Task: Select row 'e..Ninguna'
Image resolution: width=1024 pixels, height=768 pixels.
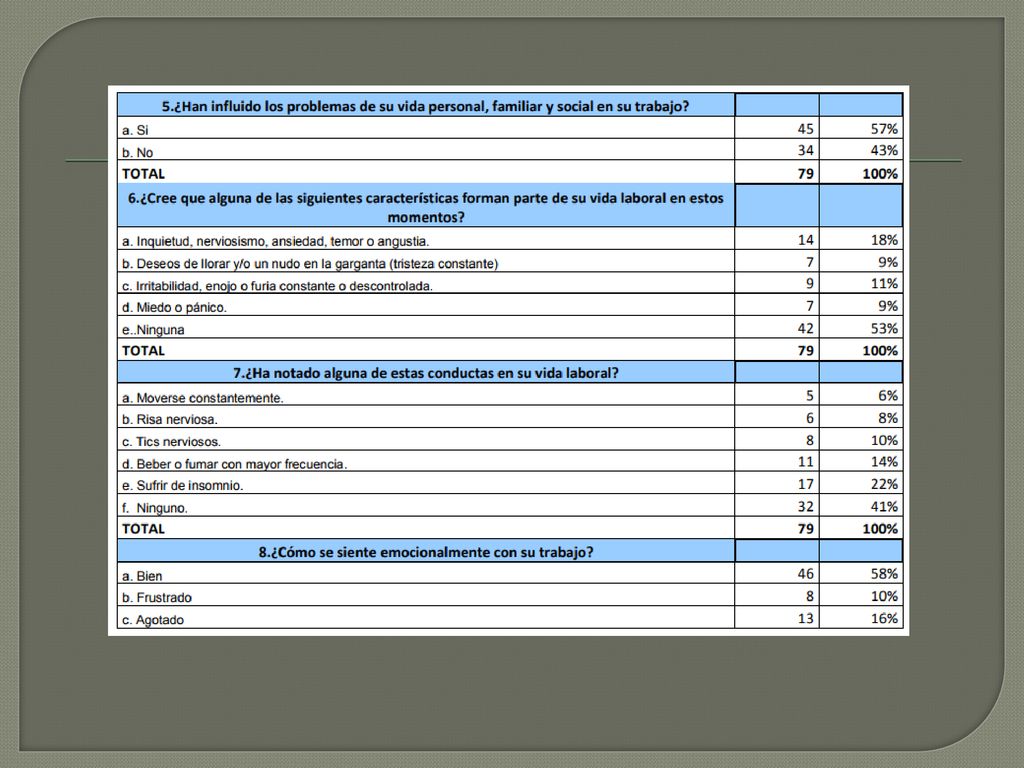Action: click(153, 329)
